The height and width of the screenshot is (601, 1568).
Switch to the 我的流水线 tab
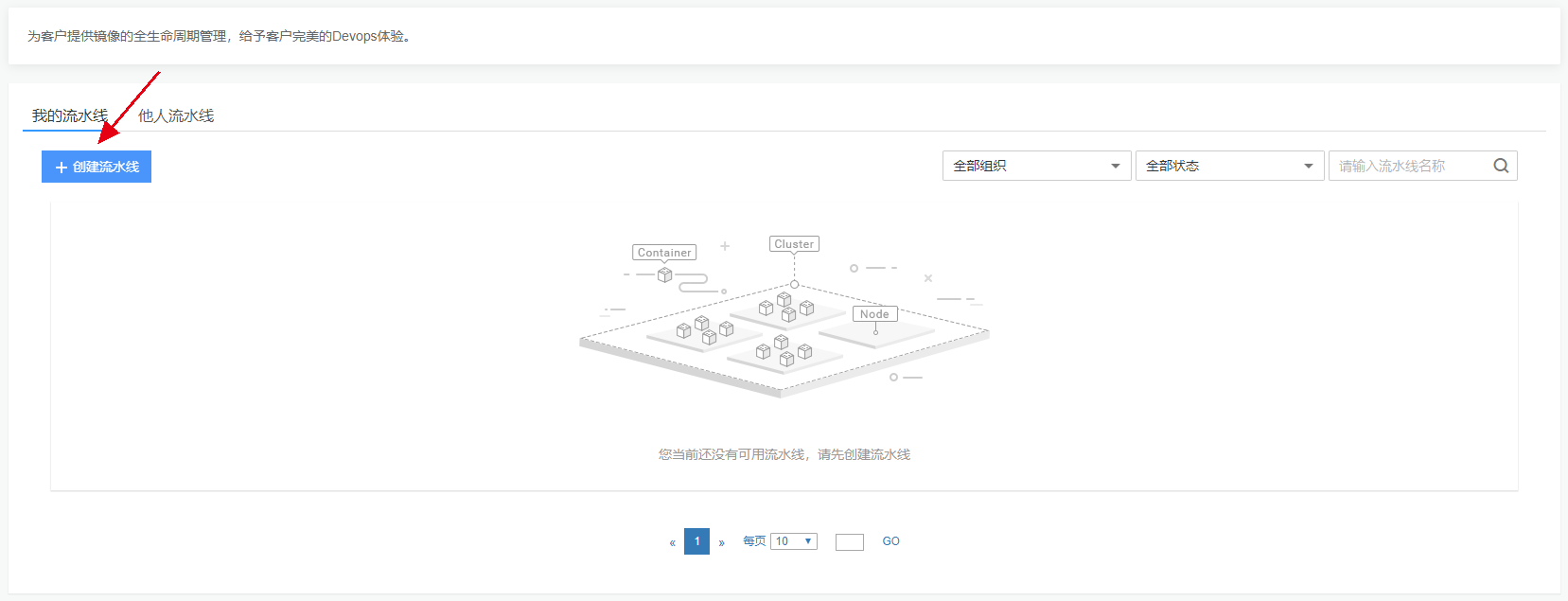[70, 115]
